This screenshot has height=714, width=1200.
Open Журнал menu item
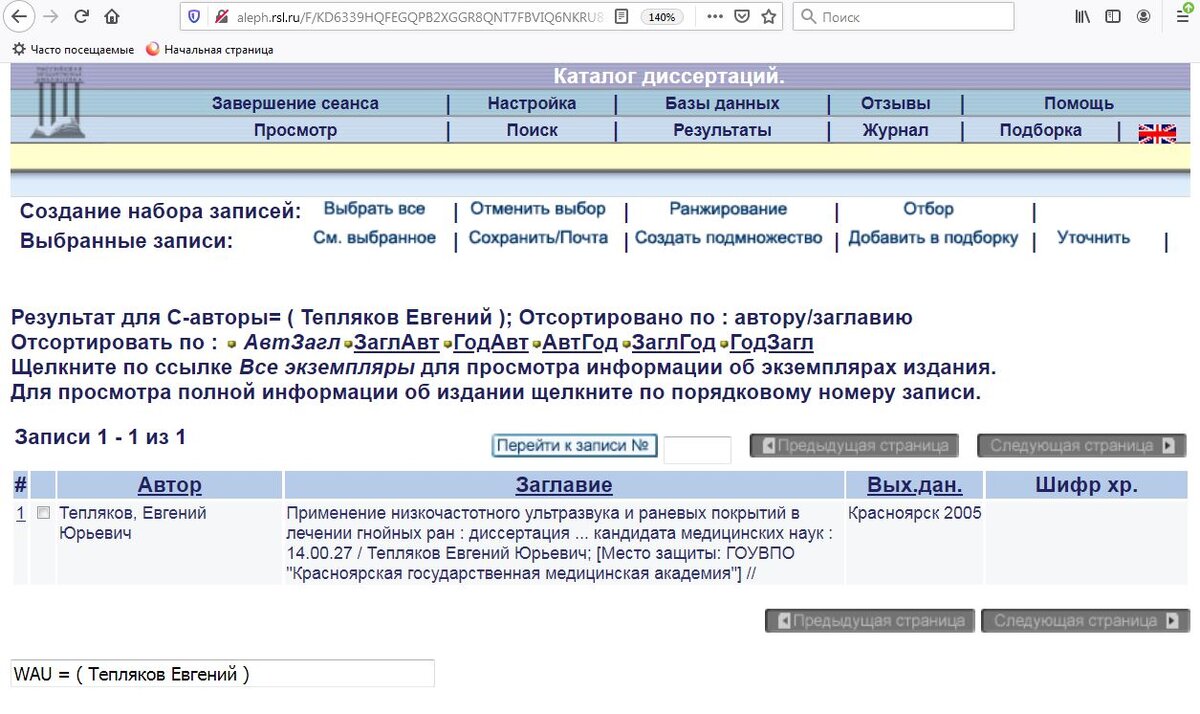pos(896,130)
